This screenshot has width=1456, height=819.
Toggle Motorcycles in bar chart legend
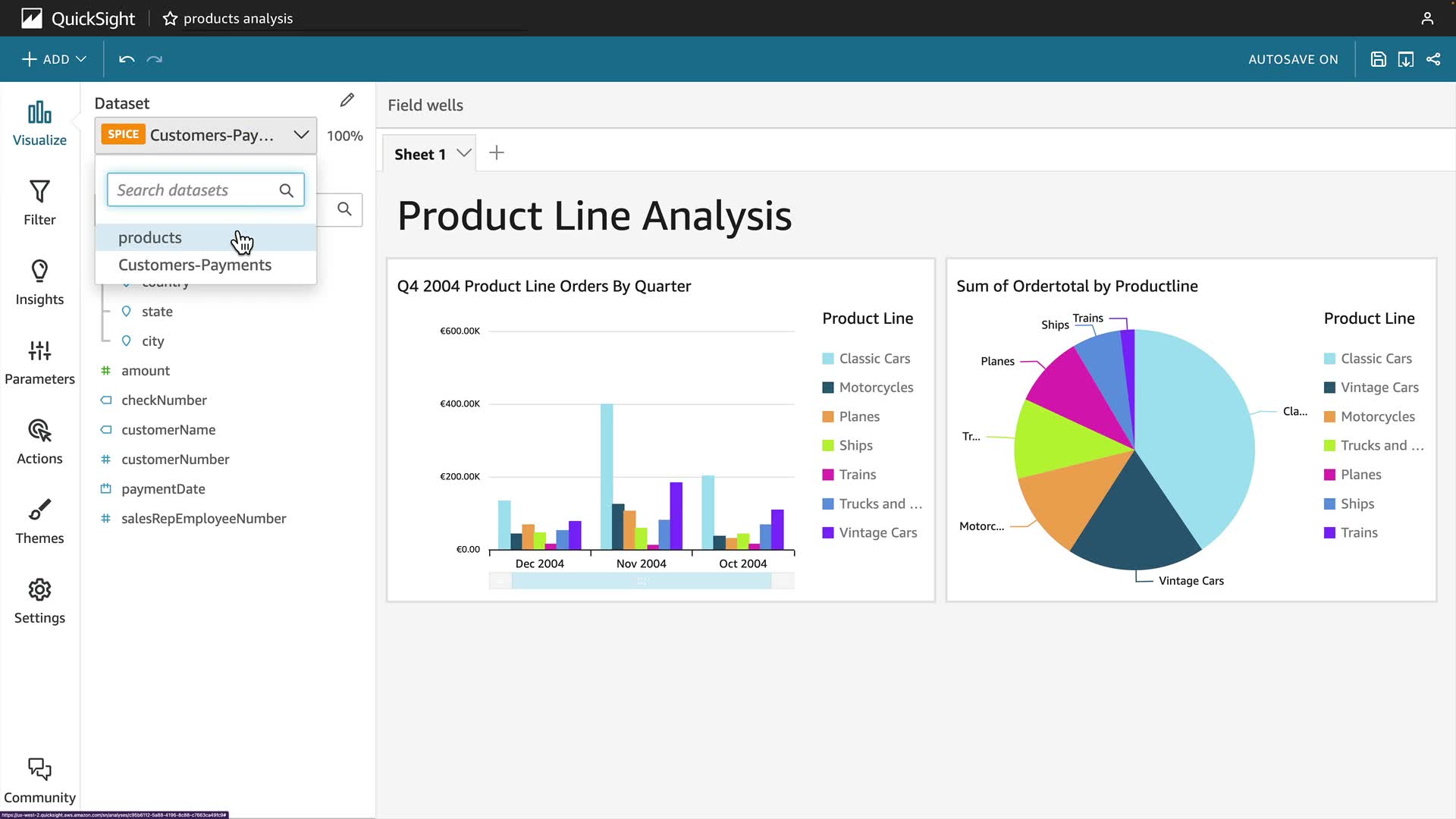[x=875, y=388]
